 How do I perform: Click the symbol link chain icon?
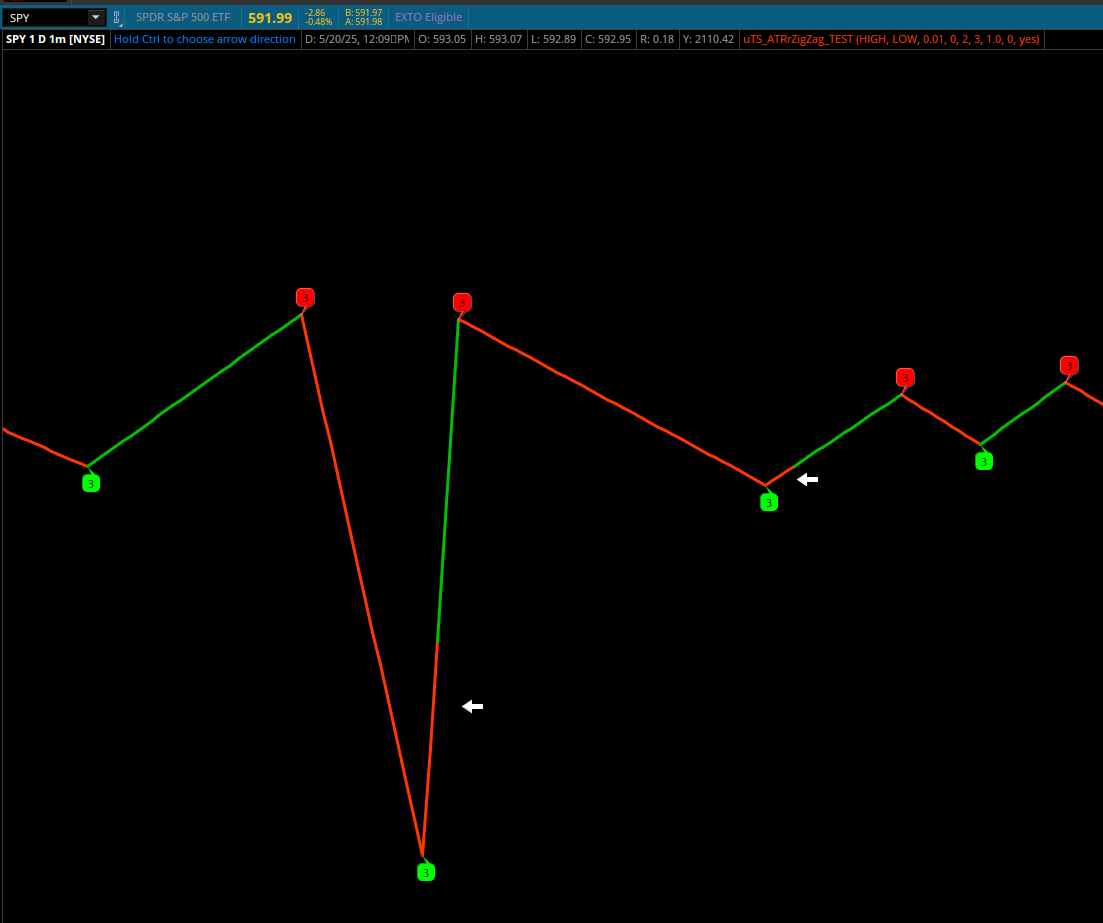[x=116, y=17]
